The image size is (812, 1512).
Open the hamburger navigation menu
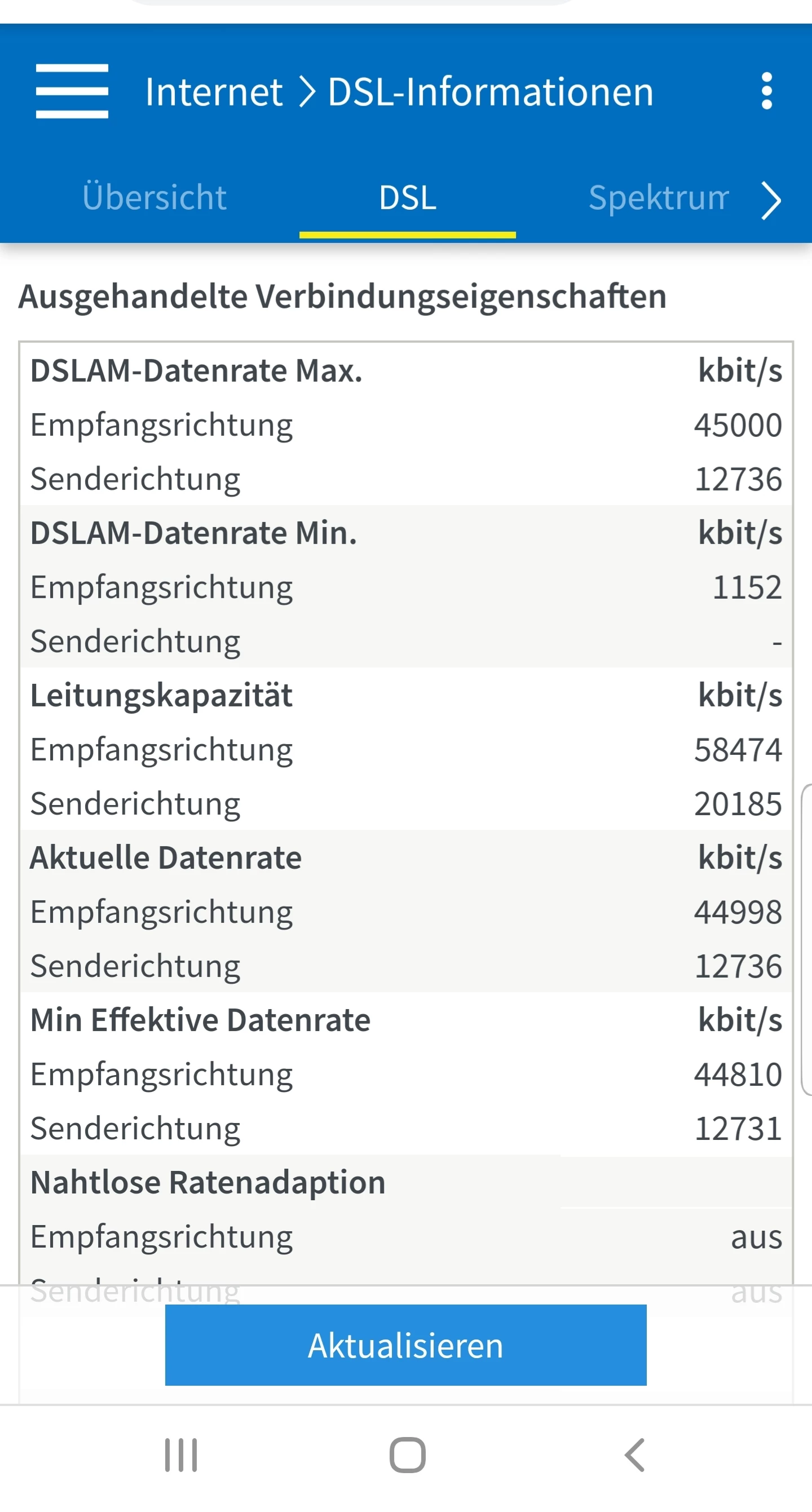[x=72, y=91]
